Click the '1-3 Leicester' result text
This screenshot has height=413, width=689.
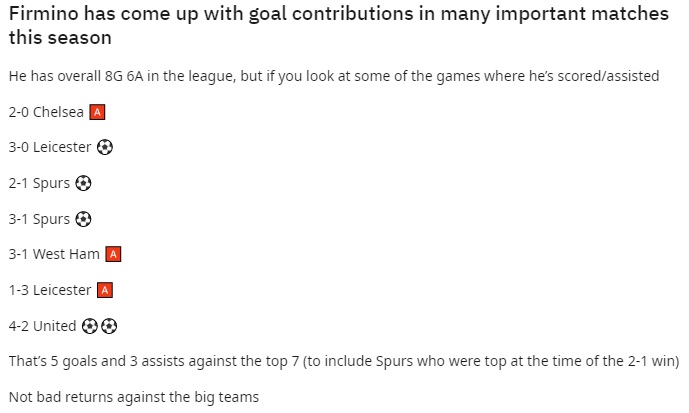click(50, 290)
